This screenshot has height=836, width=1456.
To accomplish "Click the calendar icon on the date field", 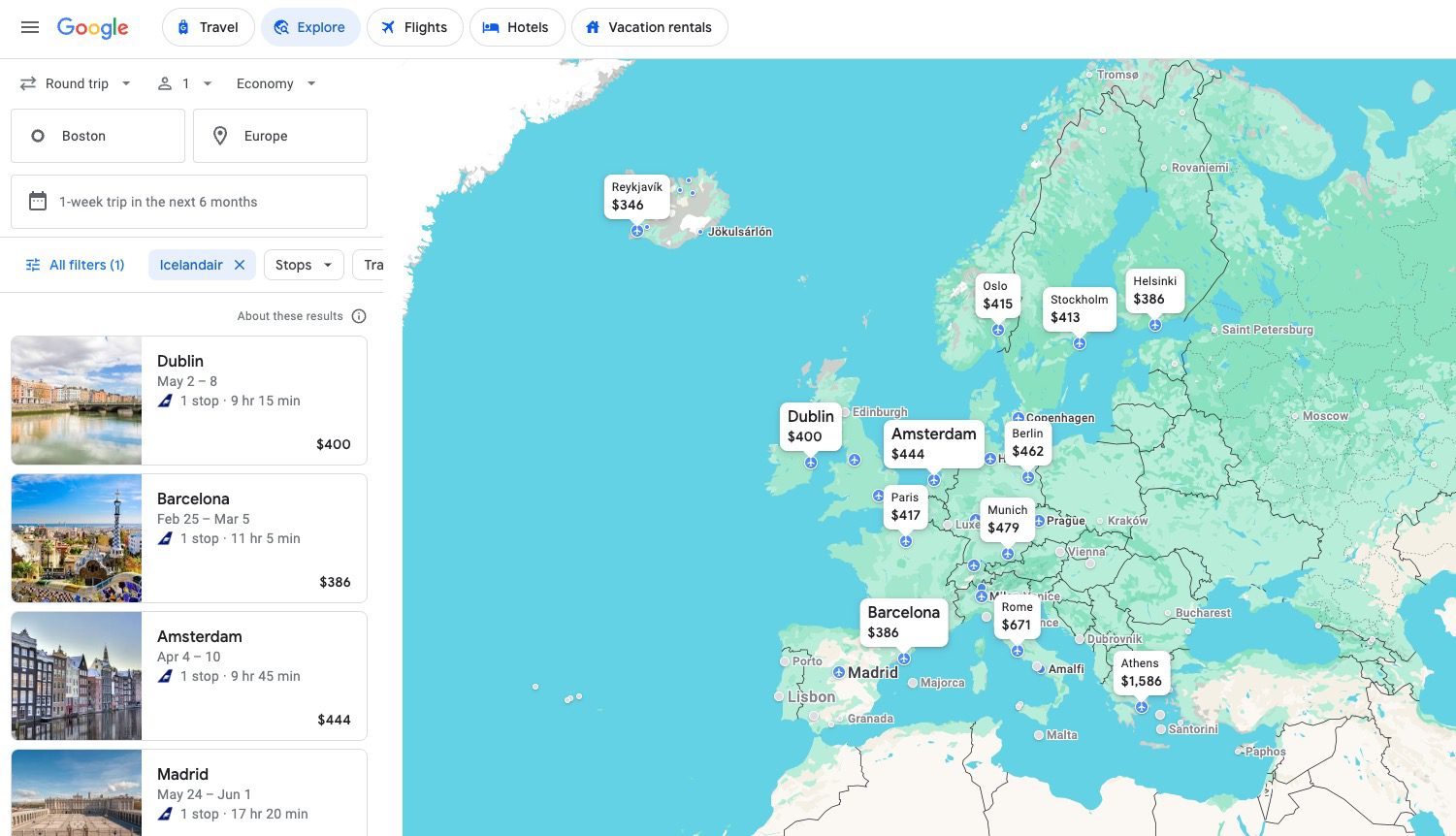I will click(x=38, y=201).
